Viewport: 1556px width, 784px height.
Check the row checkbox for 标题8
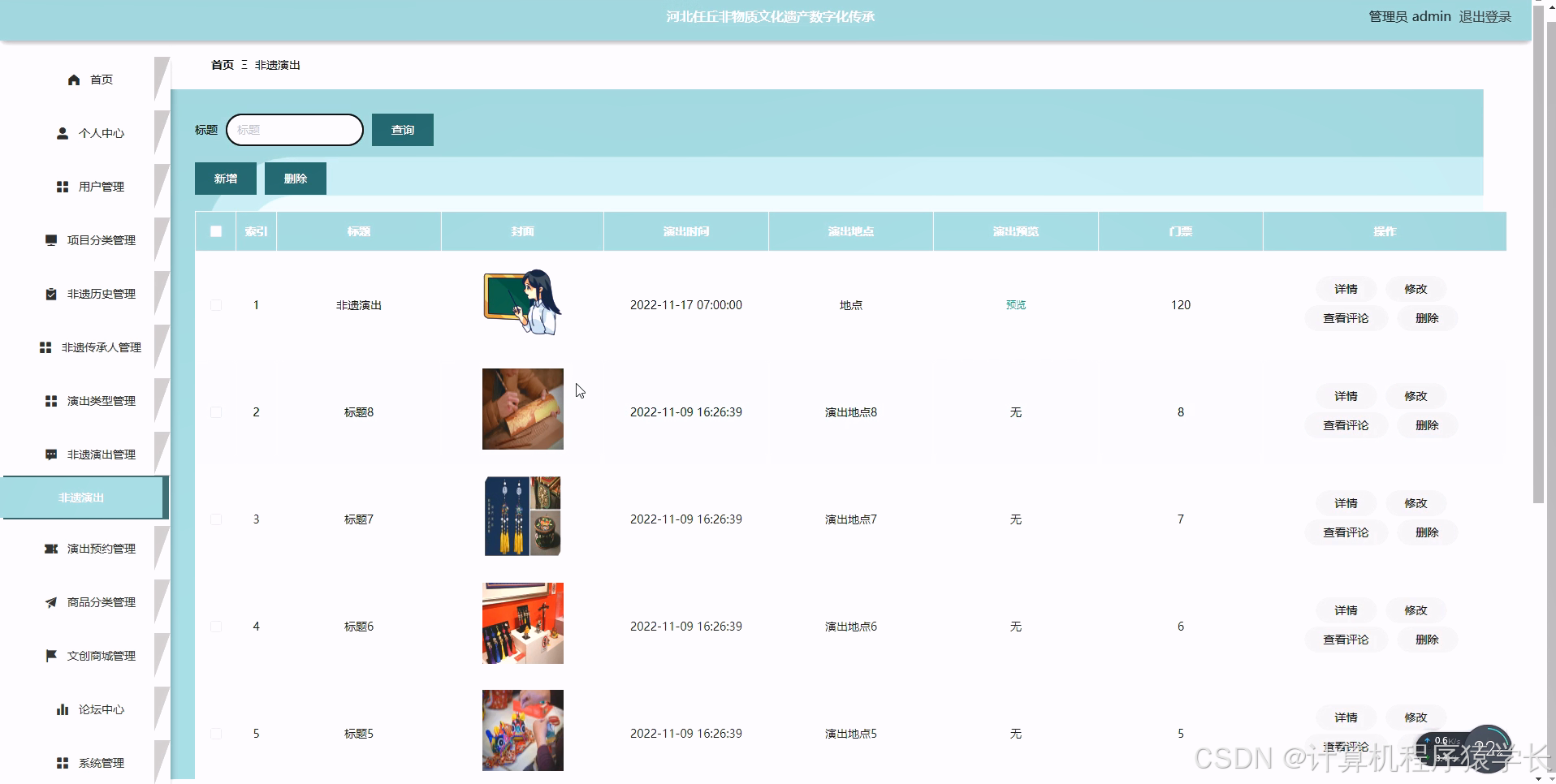point(216,412)
